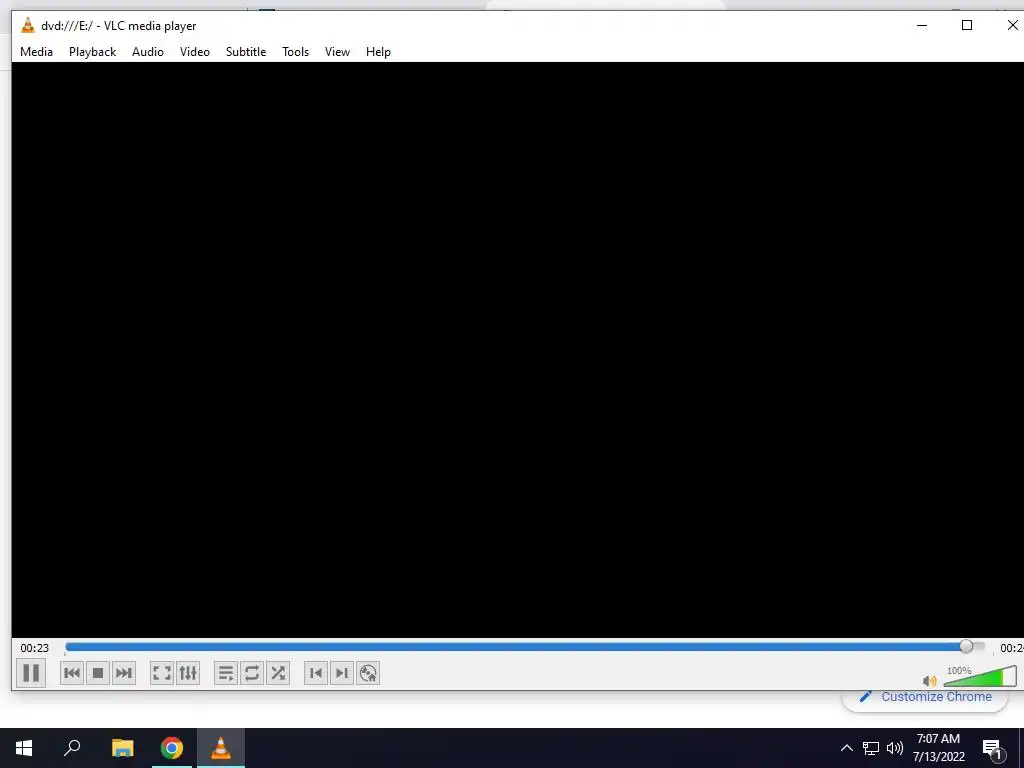The height and width of the screenshot is (768, 1024).
Task: Open the Playback menu
Action: click(x=93, y=52)
